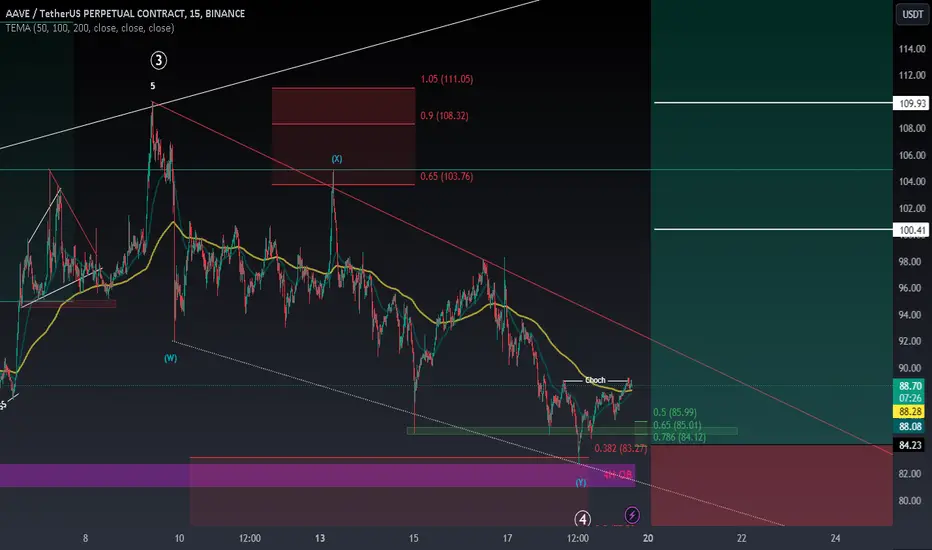Open the TEMA indicator legend
This screenshot has width=932, height=550.
90,28
